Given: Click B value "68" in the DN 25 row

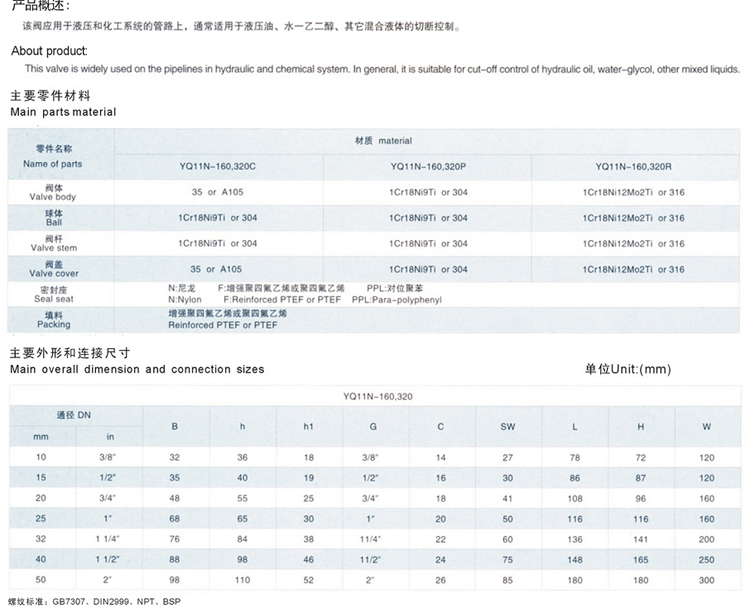Looking at the screenshot, I should click(175, 519).
